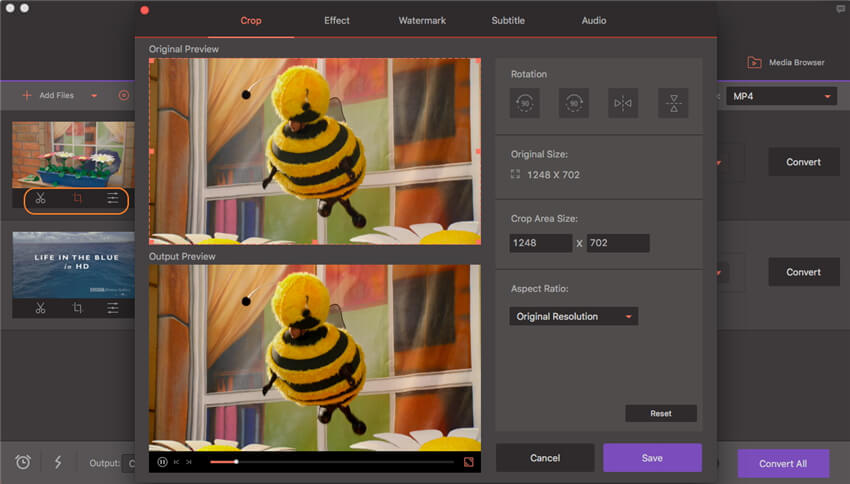The image size is (850, 484).
Task: Click Convert for the bee video
Action: point(803,162)
